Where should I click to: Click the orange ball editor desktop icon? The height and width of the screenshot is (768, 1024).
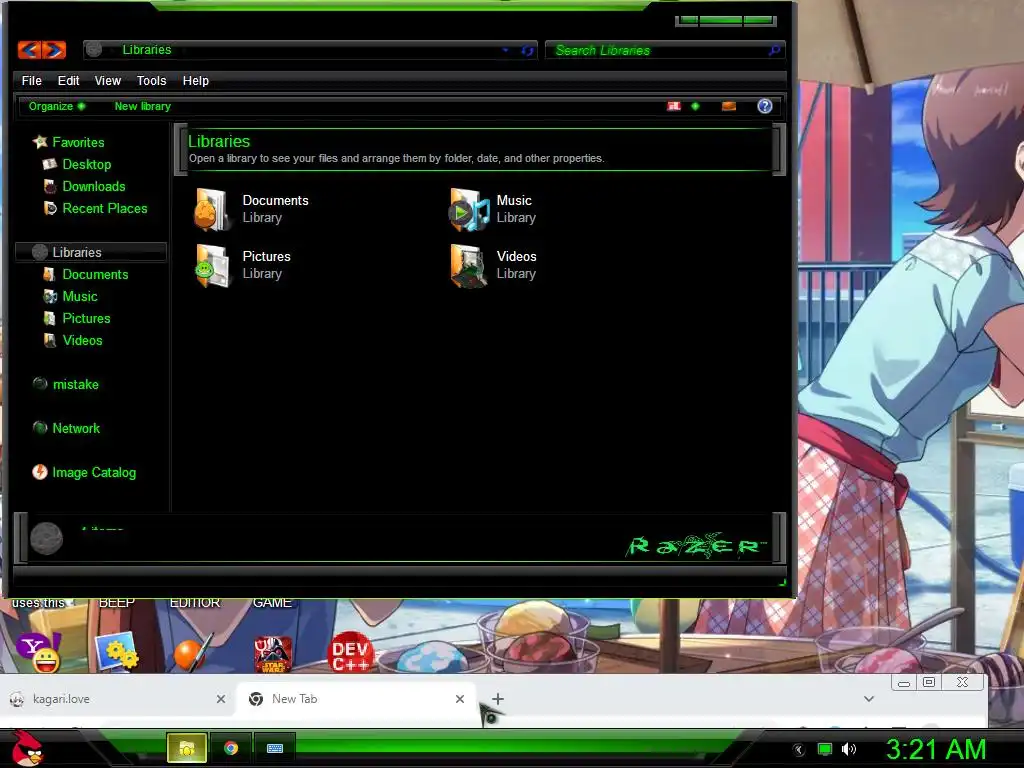pos(193,652)
